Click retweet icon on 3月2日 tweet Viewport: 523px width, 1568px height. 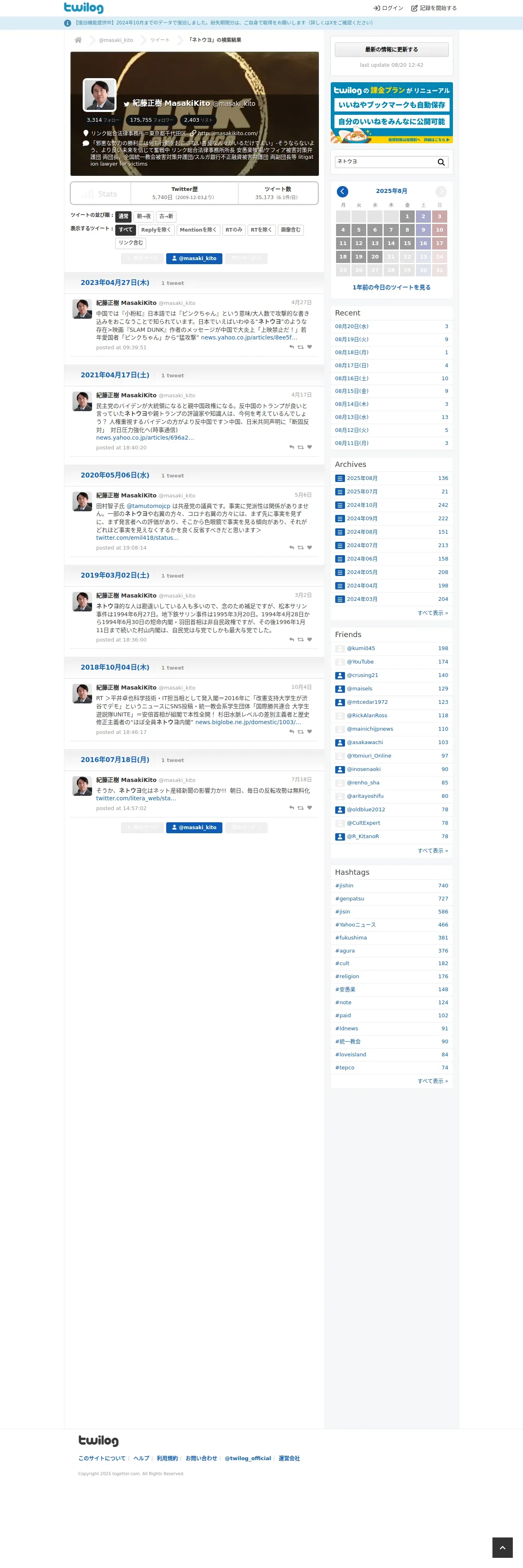pos(300,639)
